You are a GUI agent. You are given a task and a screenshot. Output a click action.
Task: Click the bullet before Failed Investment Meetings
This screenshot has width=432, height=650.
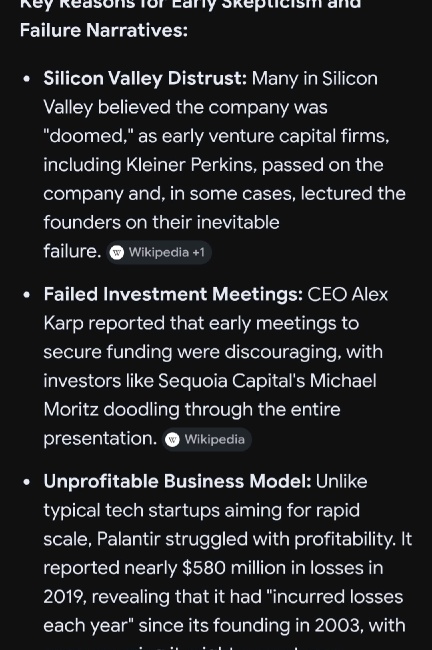click(27, 295)
